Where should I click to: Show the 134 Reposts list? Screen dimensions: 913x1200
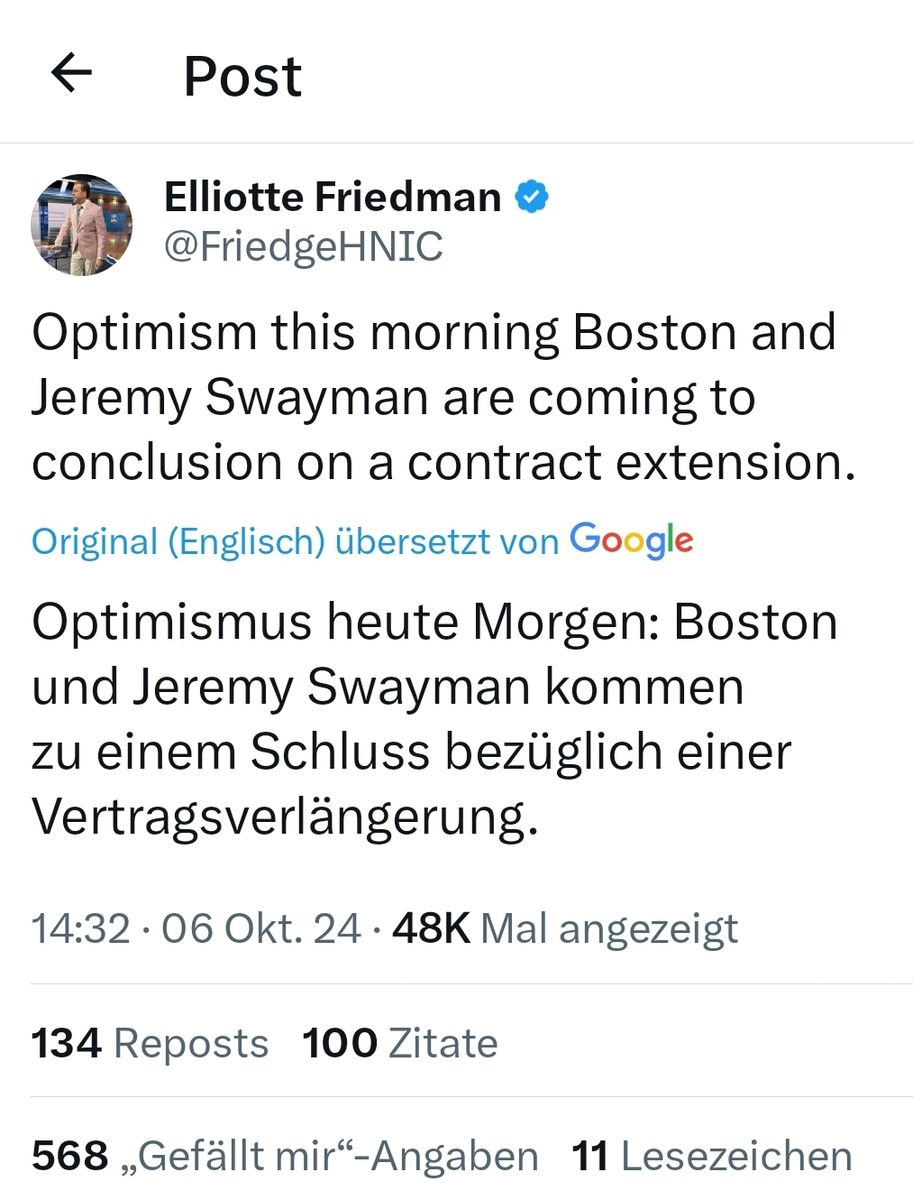click(150, 1044)
